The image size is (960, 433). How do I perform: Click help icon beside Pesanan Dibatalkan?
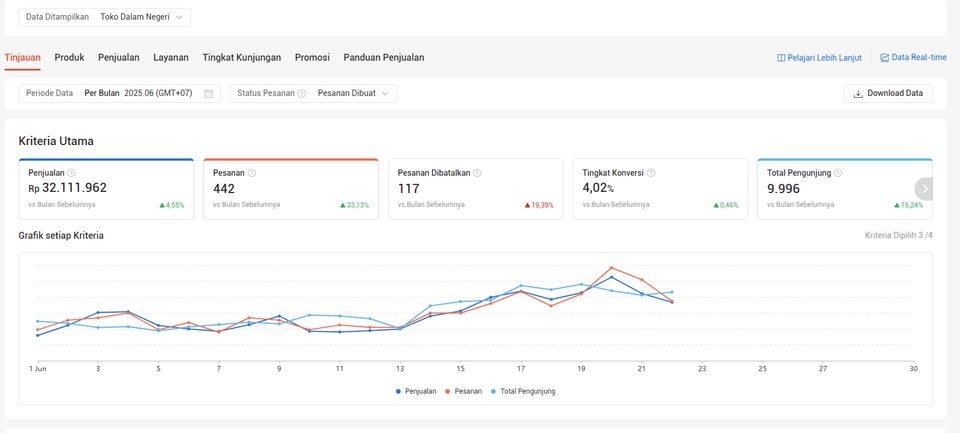click(x=477, y=173)
